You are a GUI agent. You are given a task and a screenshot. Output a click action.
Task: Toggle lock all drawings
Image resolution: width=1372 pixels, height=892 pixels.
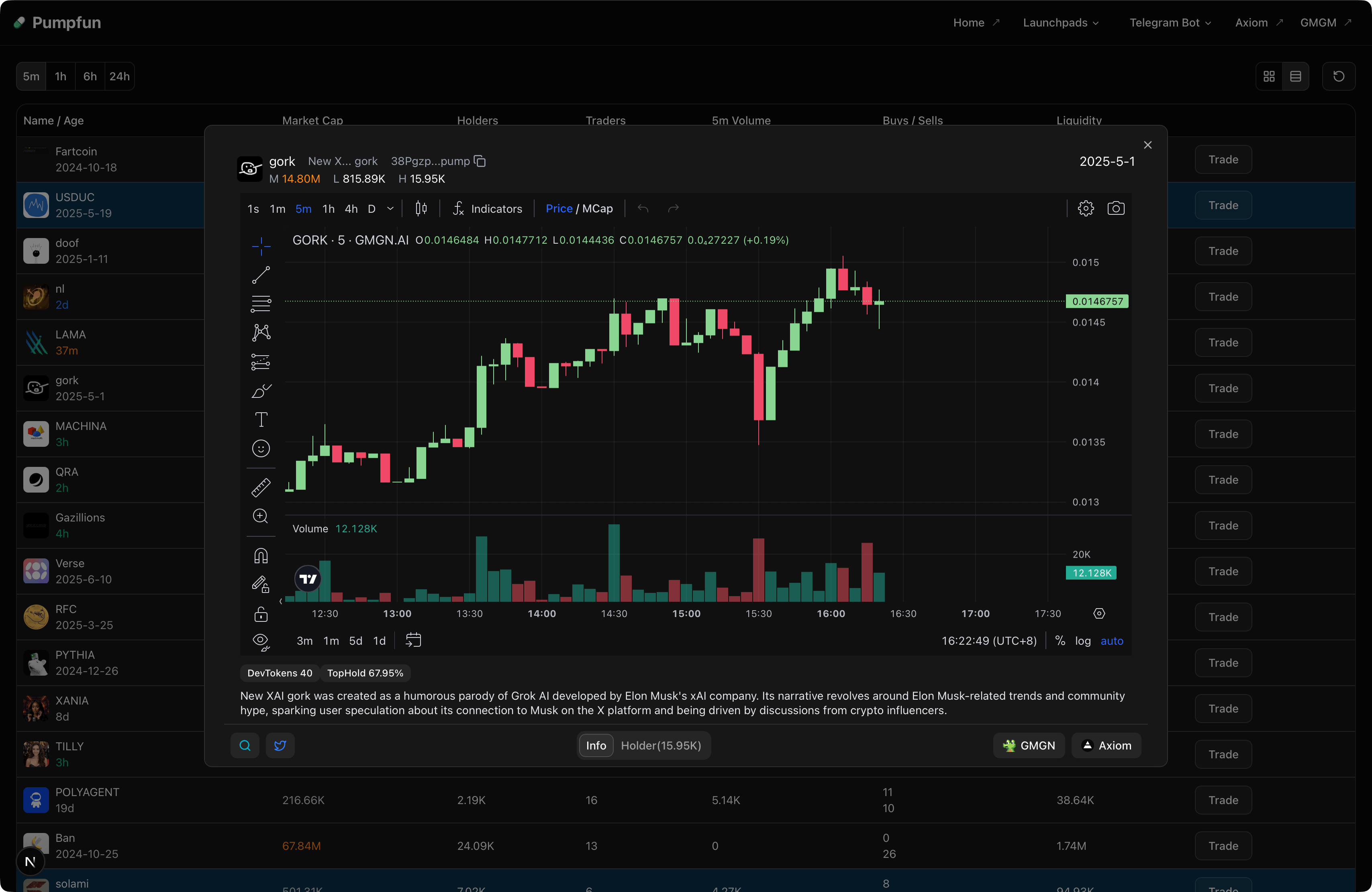(x=261, y=614)
